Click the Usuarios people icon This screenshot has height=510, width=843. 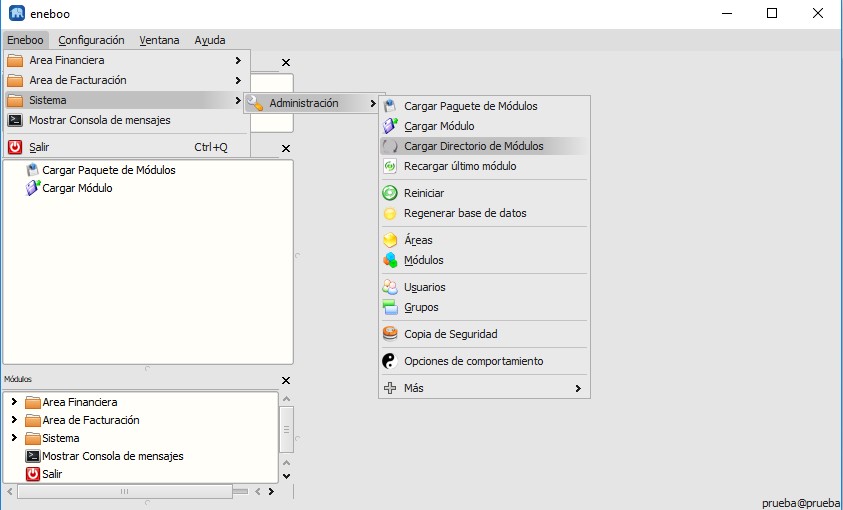(390, 287)
